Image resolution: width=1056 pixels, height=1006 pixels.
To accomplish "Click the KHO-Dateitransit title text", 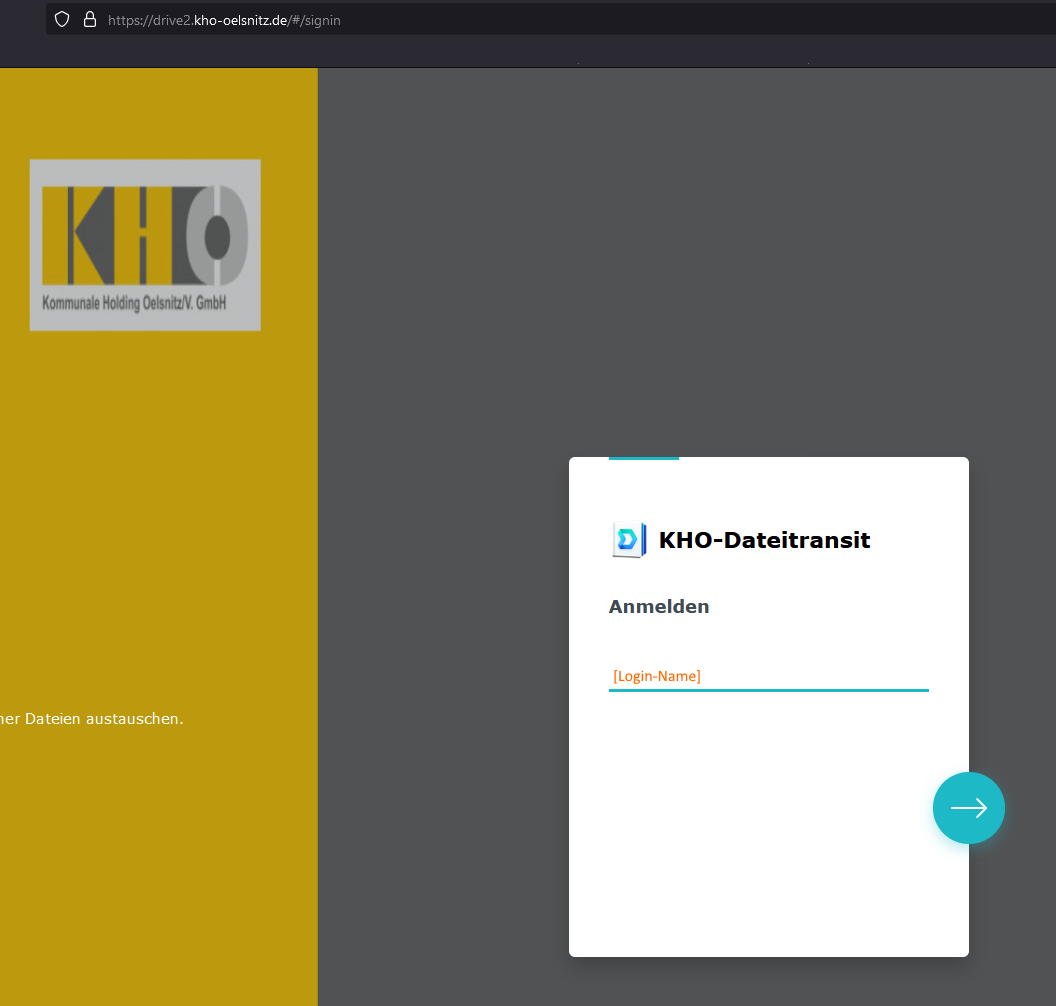I will (x=764, y=540).
